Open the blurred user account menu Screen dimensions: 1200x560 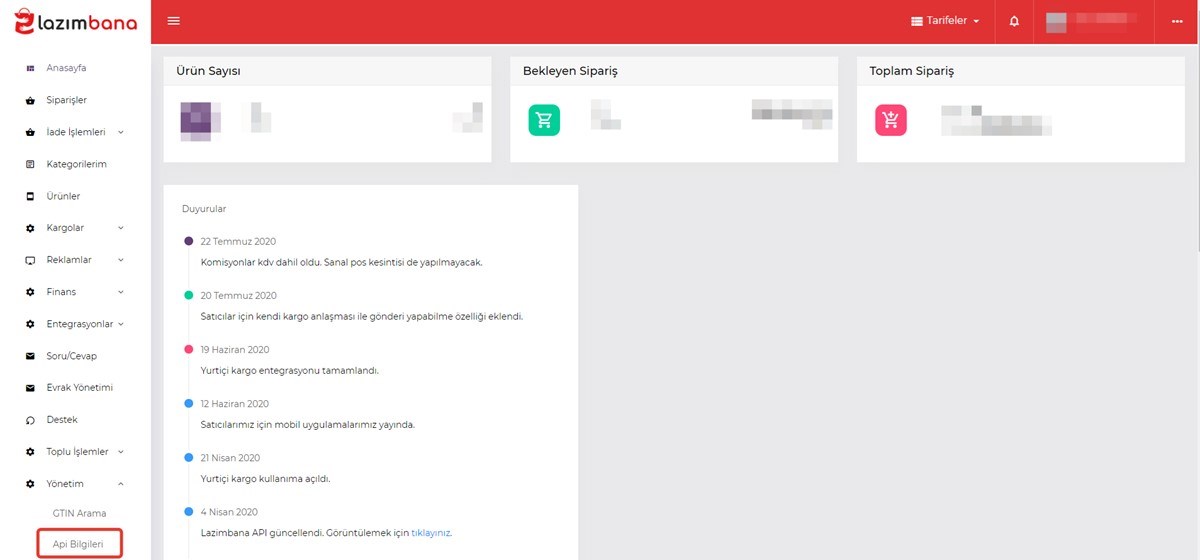[1094, 21]
